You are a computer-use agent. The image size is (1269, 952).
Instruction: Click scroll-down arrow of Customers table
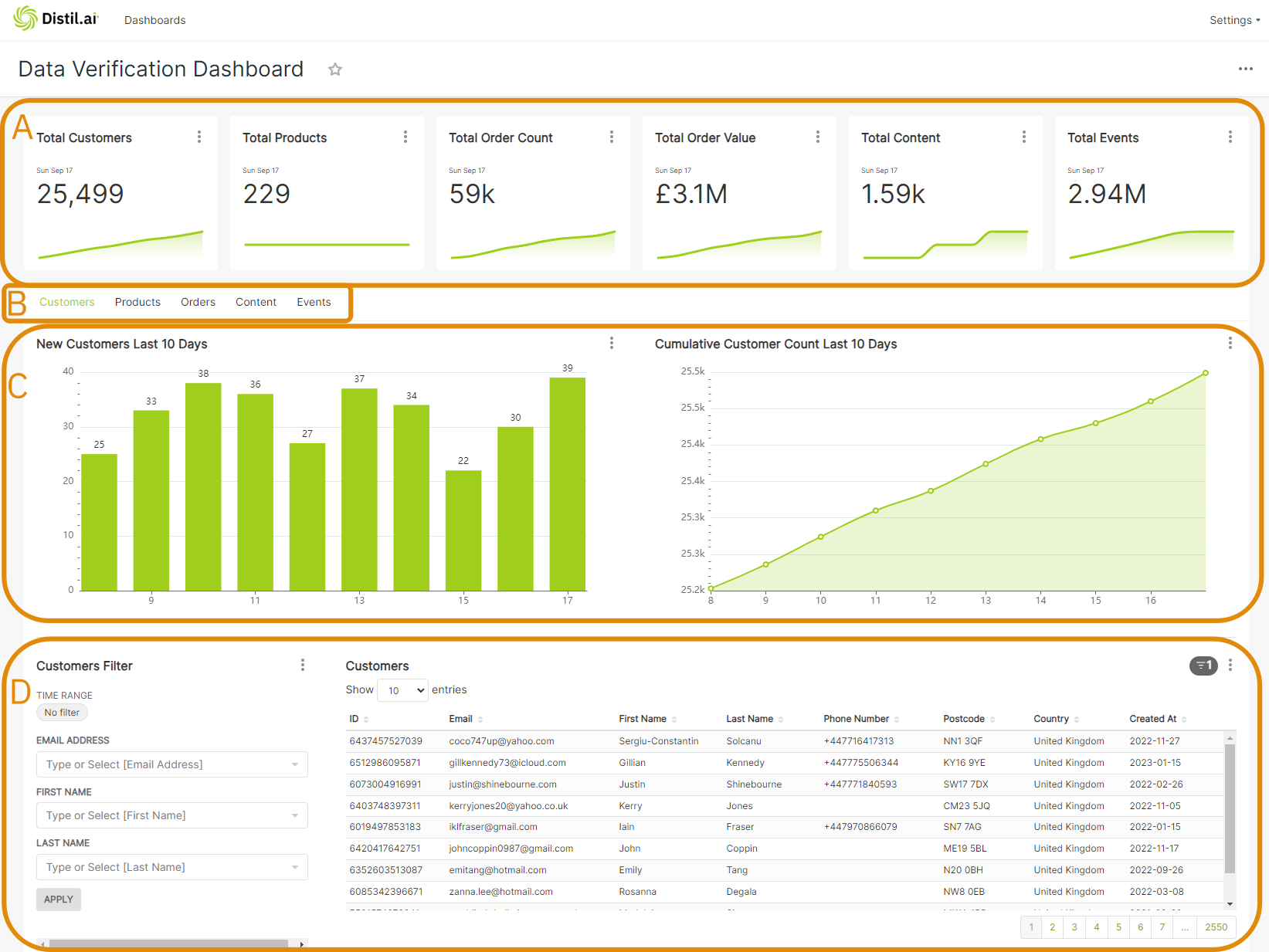(1230, 904)
